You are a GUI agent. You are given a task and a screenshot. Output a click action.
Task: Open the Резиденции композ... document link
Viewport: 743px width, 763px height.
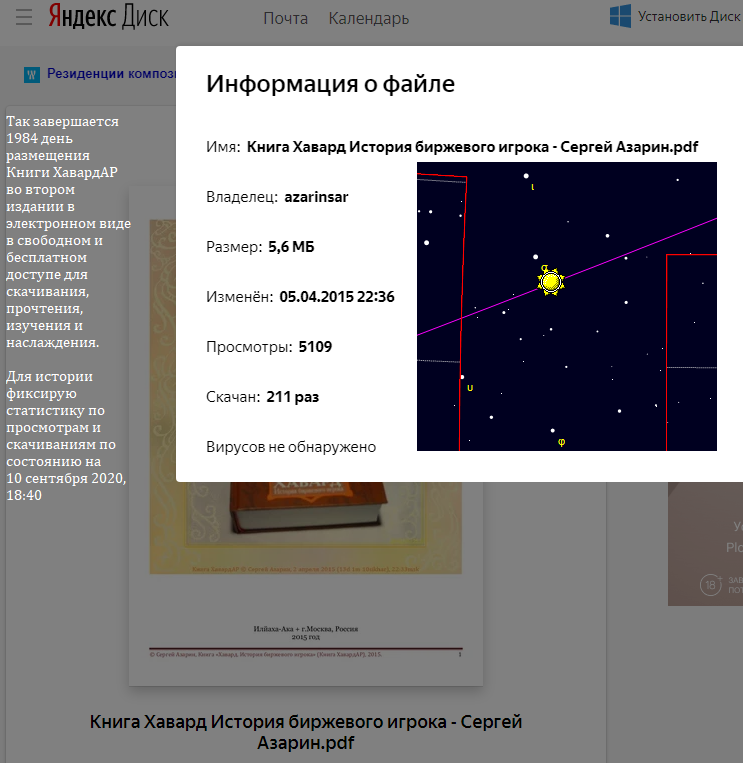111,73
